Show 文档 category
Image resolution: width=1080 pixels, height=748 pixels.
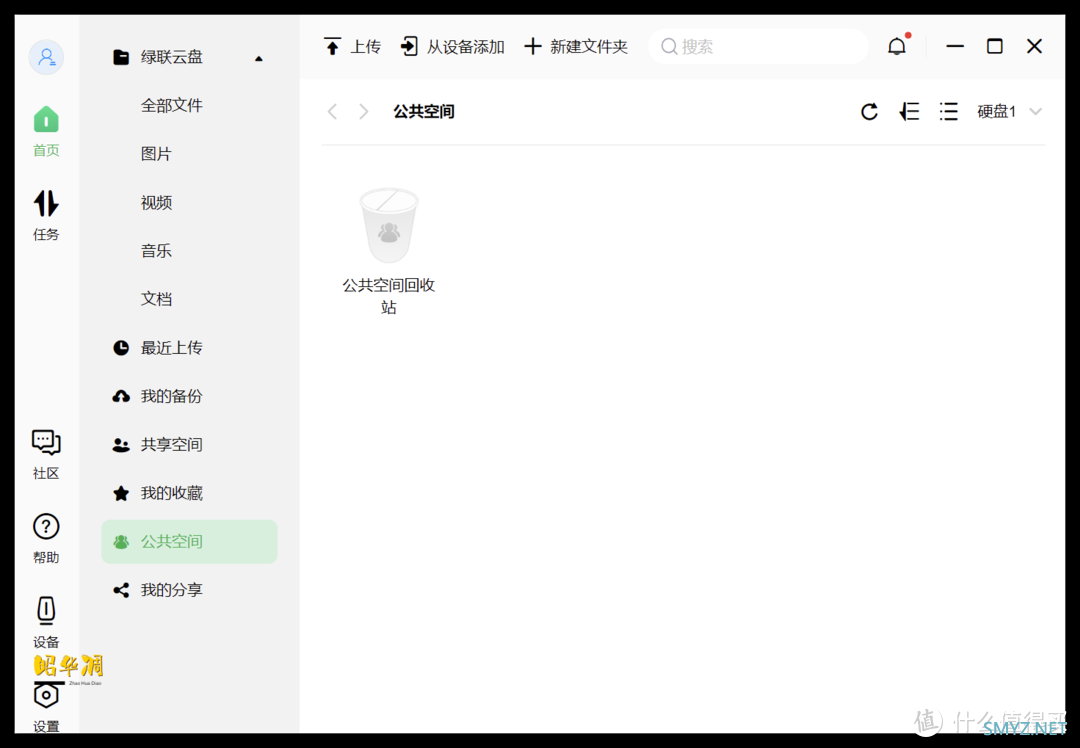[156, 299]
